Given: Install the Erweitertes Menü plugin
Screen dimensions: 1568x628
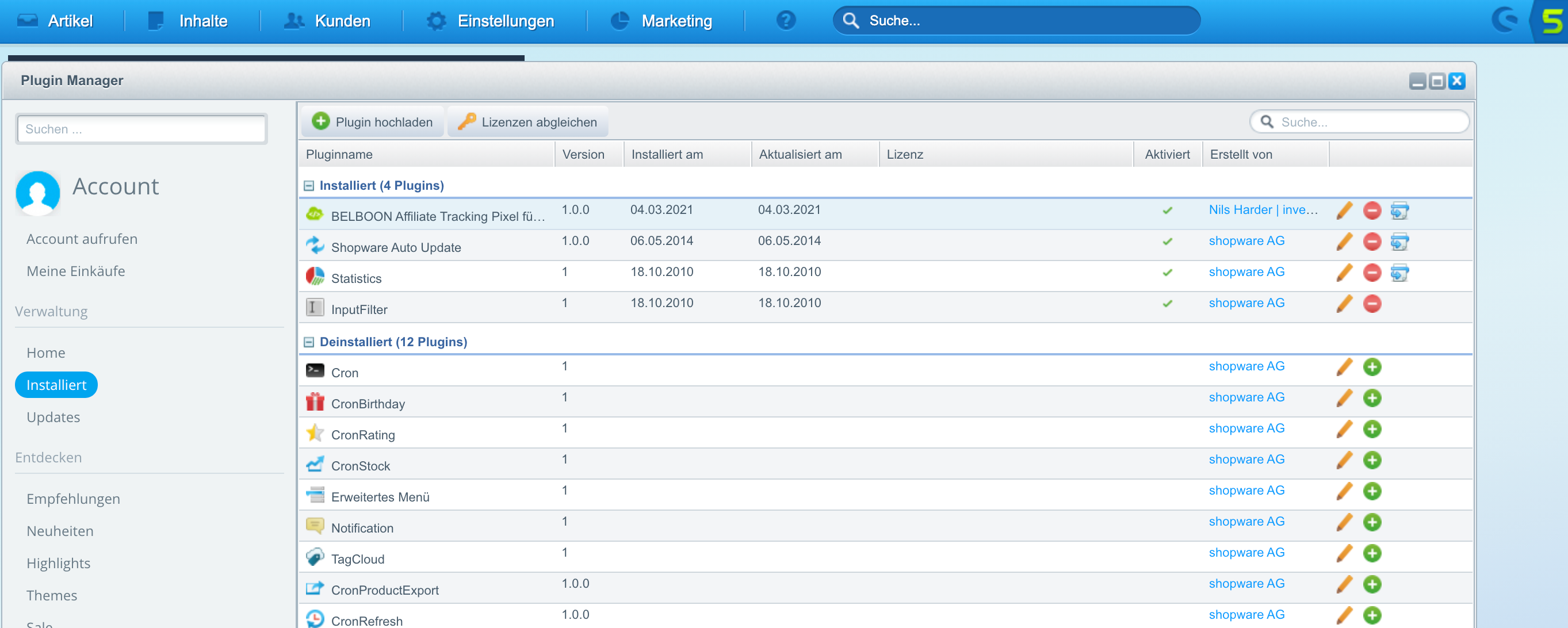Looking at the screenshot, I should pyautogui.click(x=1372, y=491).
